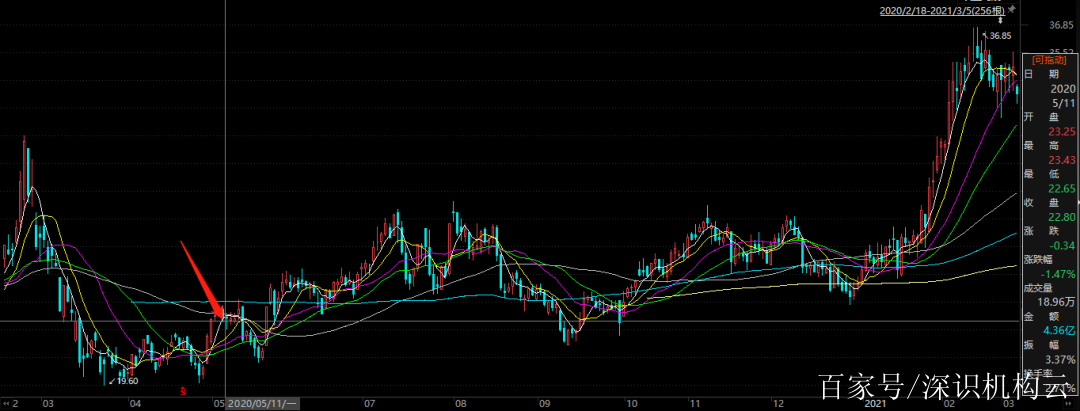This screenshot has height=411, width=1080.
Task: Click the pin icon beside the date range
Action: (x=1012, y=11)
